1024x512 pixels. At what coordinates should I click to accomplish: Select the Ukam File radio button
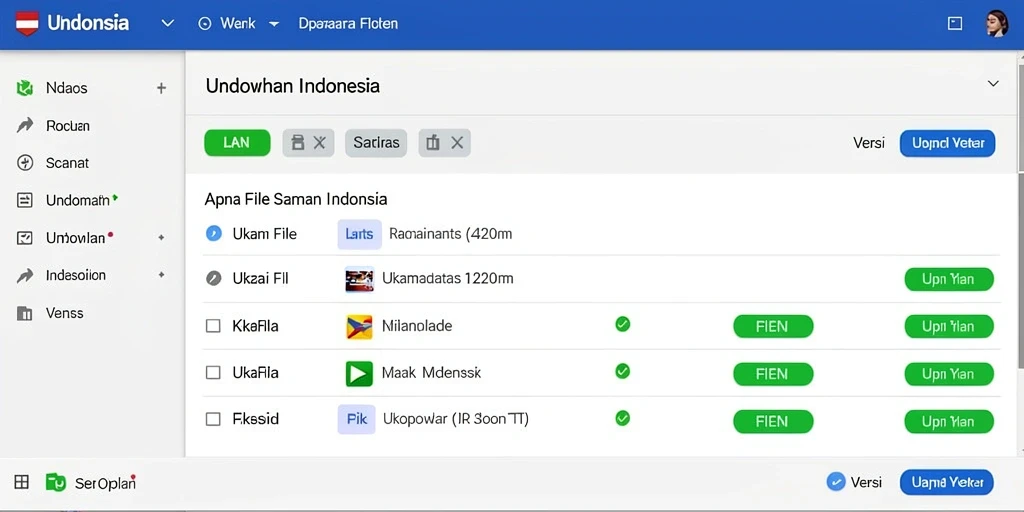point(214,233)
